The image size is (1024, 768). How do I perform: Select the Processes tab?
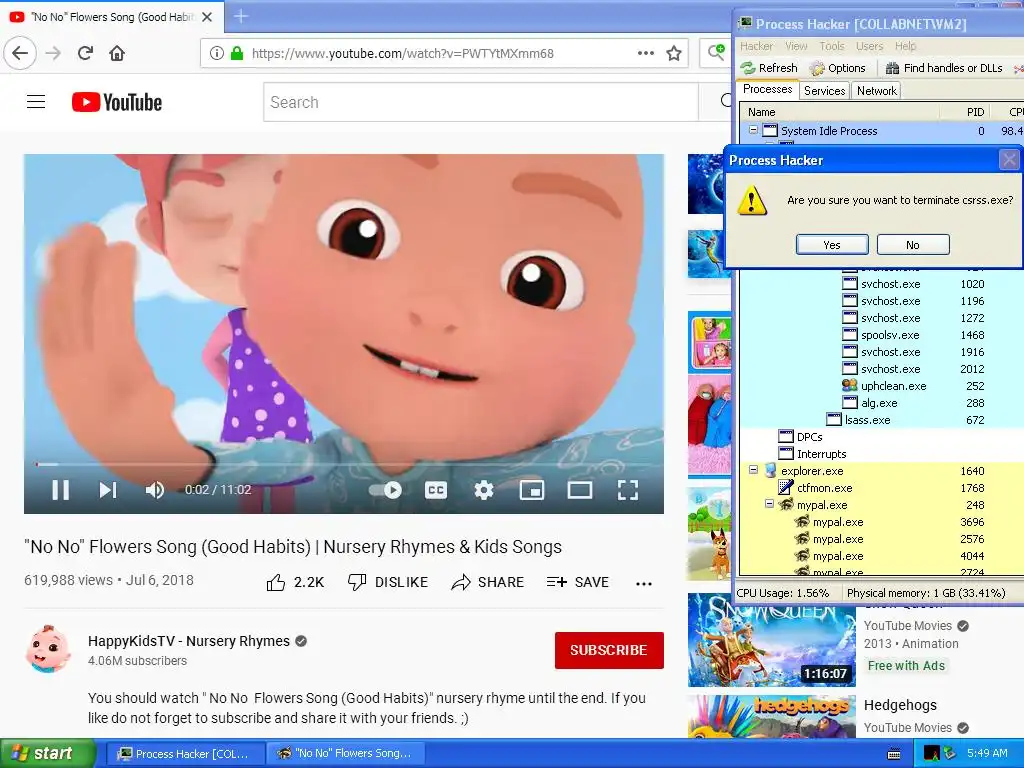click(x=767, y=89)
